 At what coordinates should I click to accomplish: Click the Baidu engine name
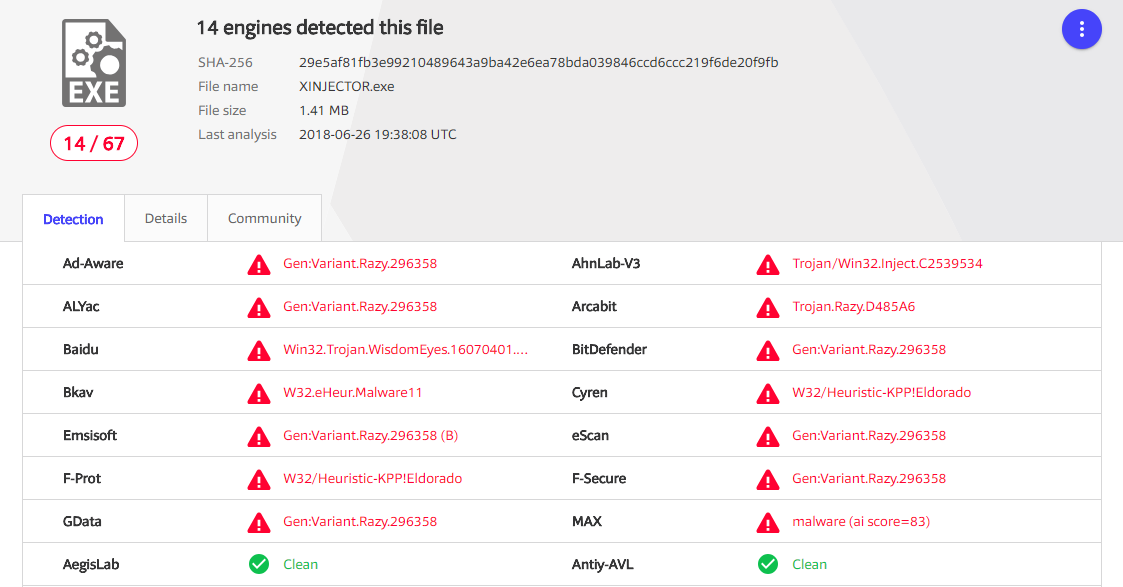(x=80, y=349)
